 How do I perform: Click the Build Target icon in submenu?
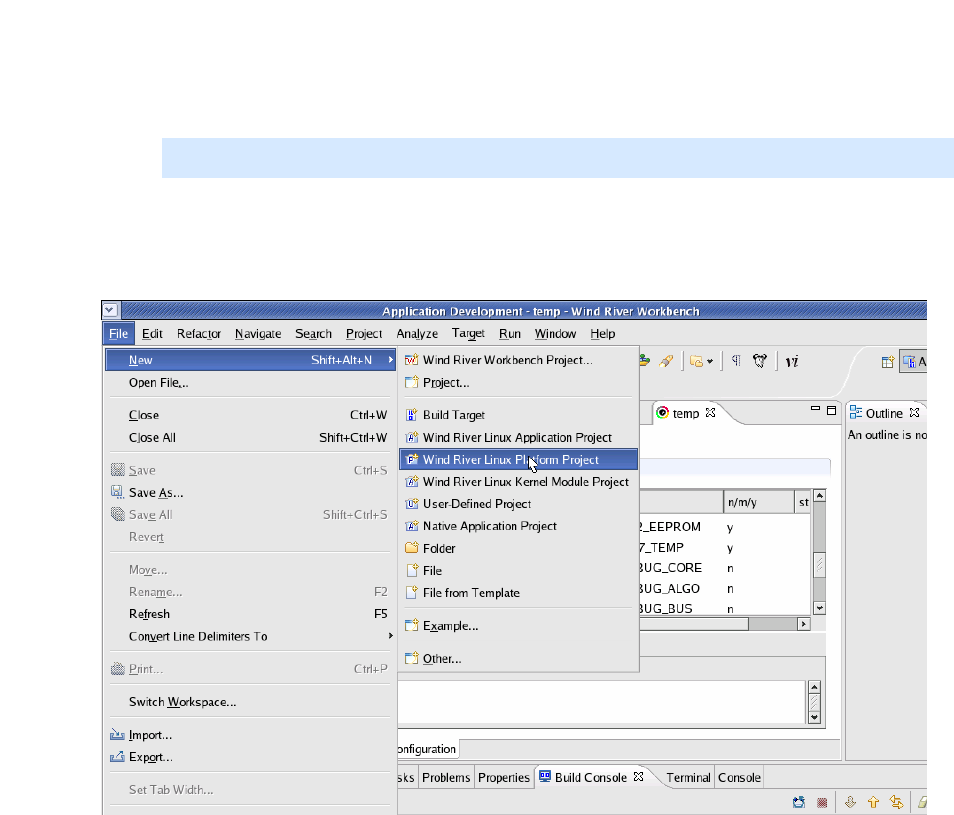click(412, 415)
